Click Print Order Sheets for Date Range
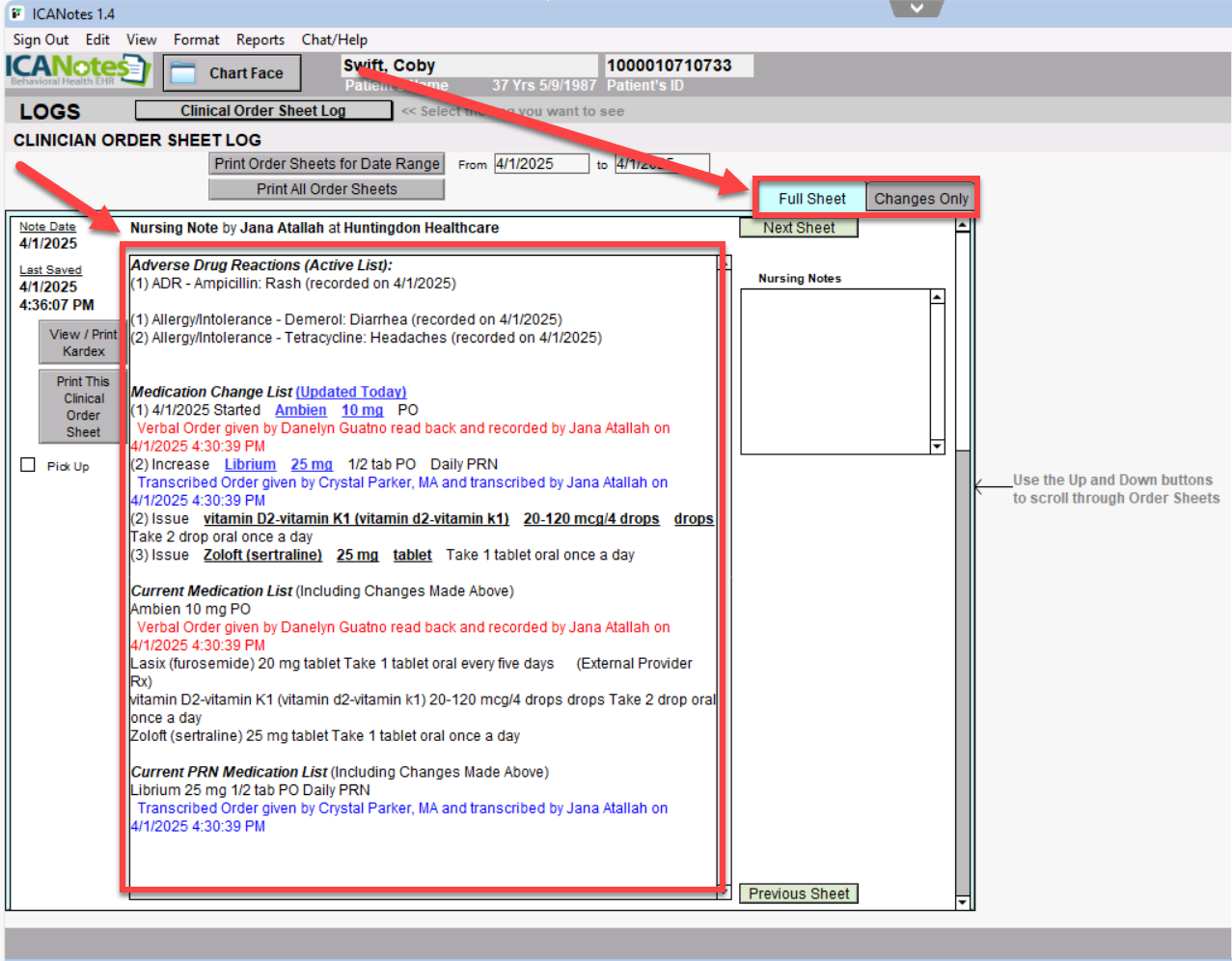The height and width of the screenshot is (961, 1232). coord(326,164)
